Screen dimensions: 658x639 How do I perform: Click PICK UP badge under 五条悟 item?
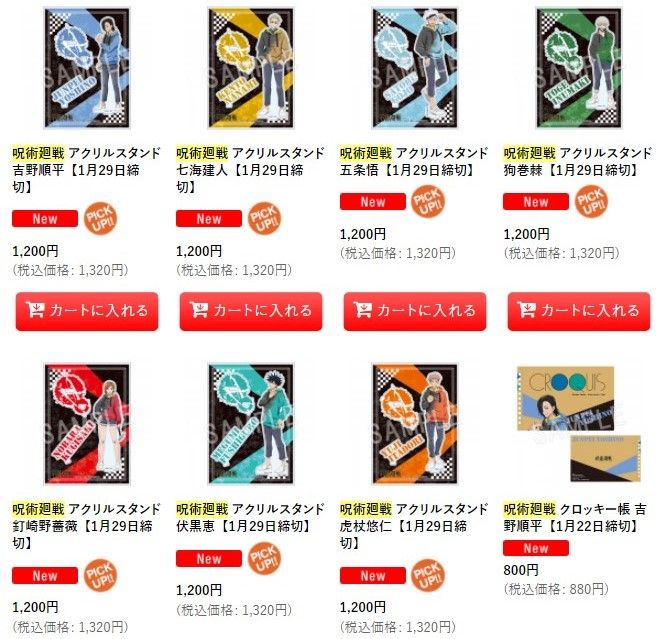pos(428,201)
